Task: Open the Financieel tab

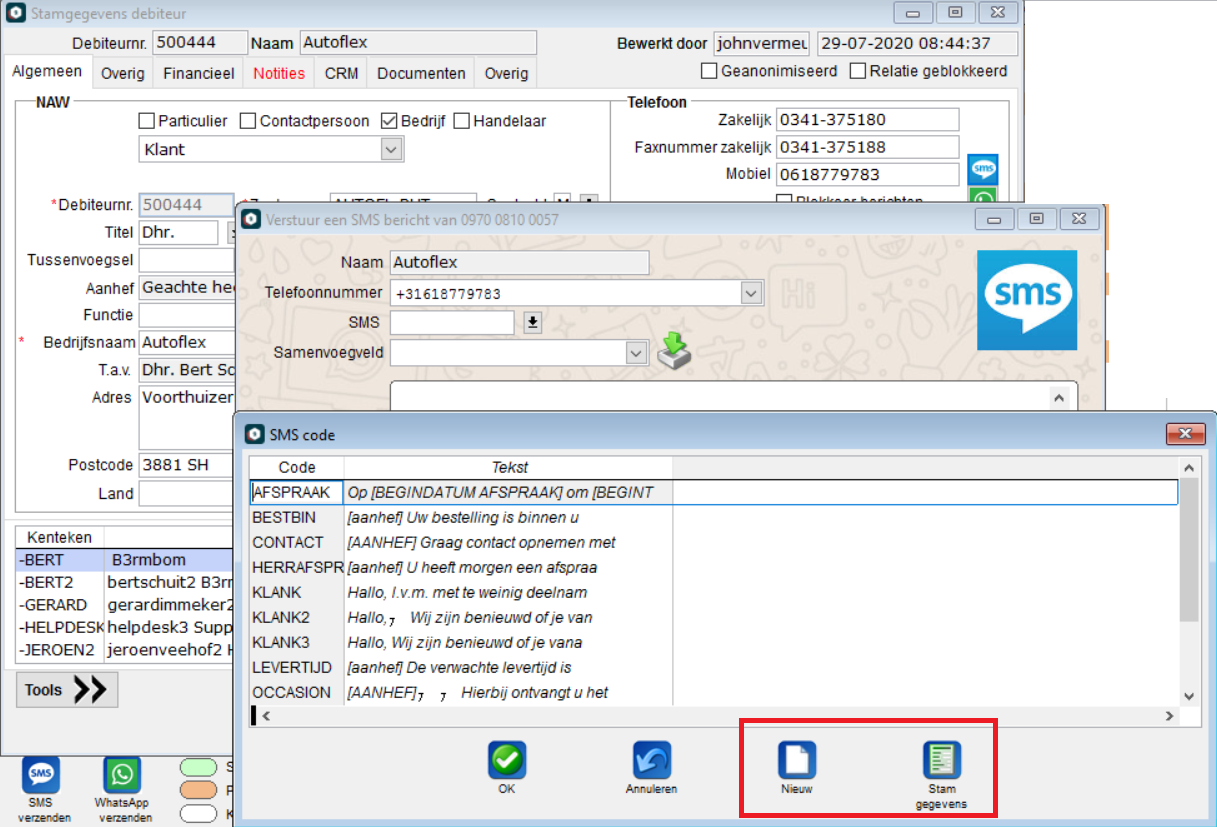Action: coord(198,73)
